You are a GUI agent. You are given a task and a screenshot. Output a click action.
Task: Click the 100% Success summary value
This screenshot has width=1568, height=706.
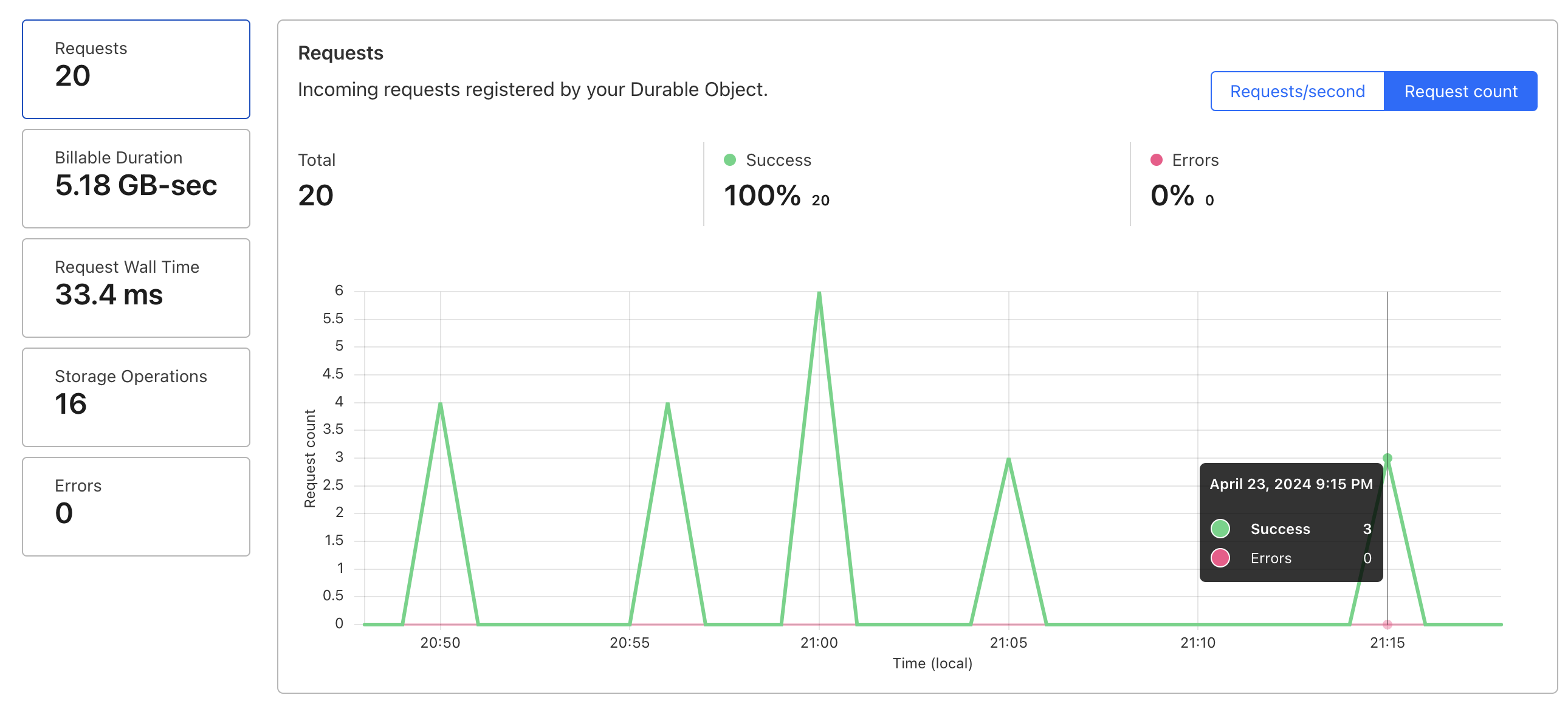(x=762, y=196)
